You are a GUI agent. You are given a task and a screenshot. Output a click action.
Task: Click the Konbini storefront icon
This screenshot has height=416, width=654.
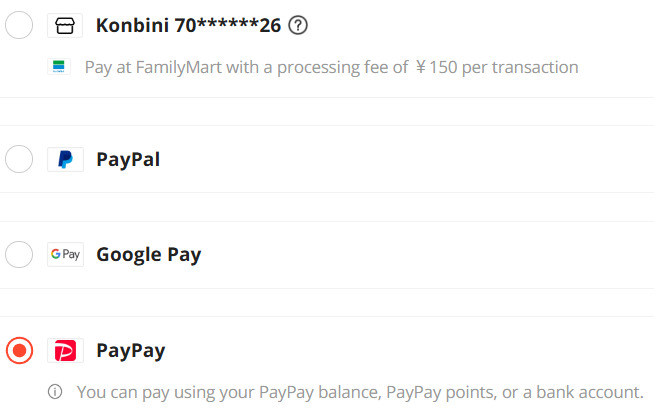65,25
